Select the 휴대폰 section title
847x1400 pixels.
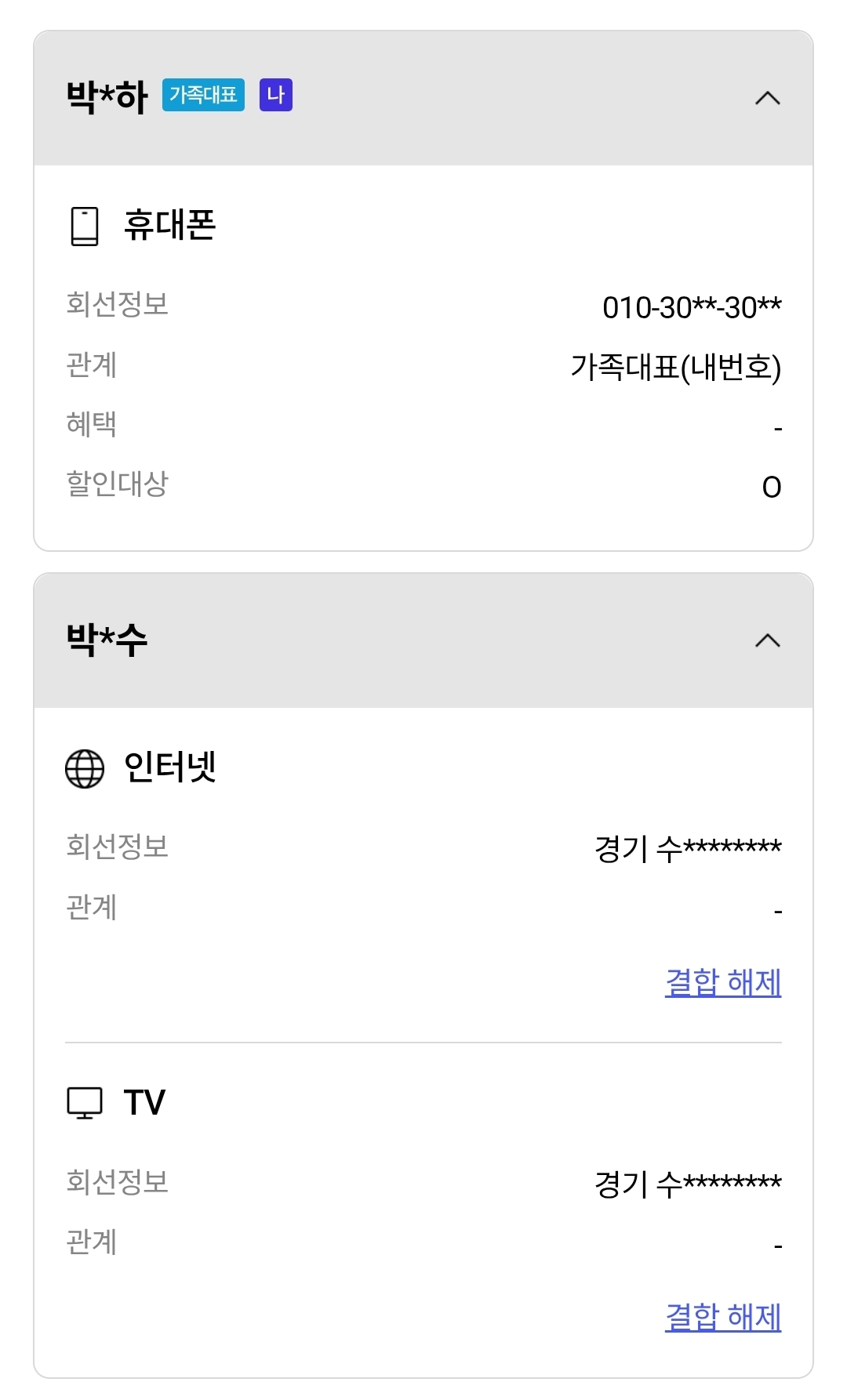coord(169,225)
